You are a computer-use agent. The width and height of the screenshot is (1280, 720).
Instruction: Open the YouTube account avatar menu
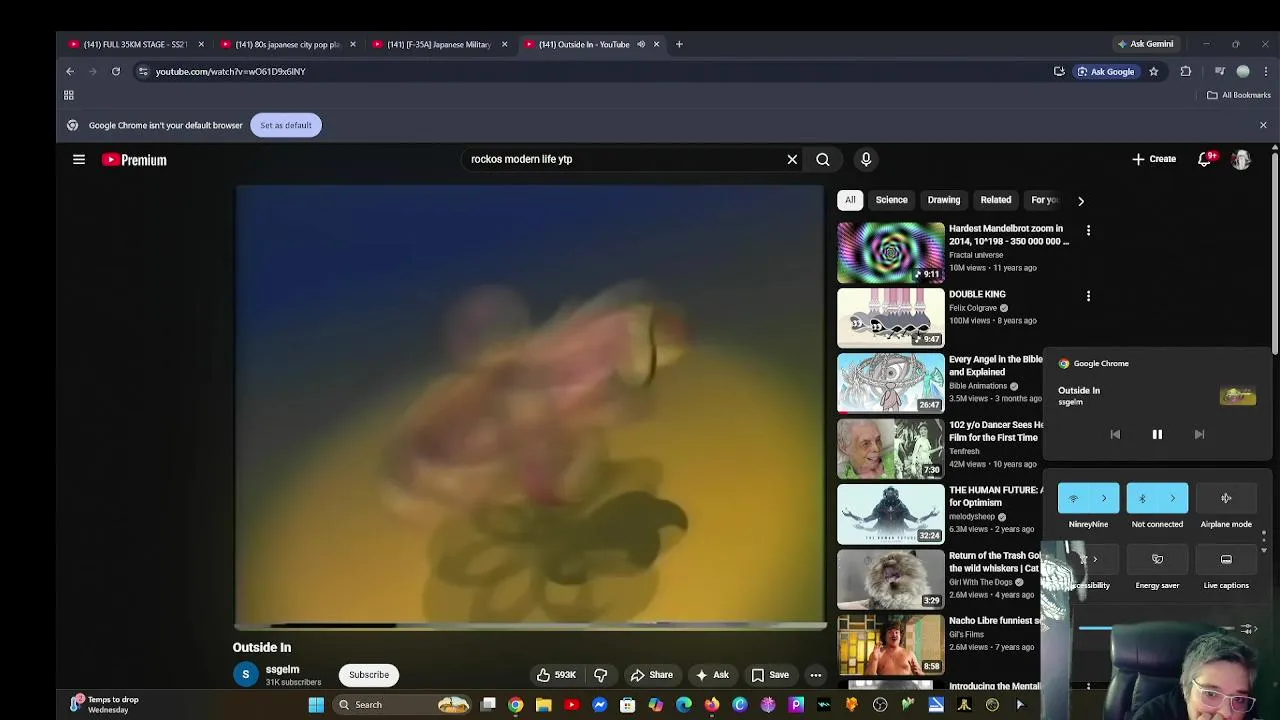click(1241, 159)
